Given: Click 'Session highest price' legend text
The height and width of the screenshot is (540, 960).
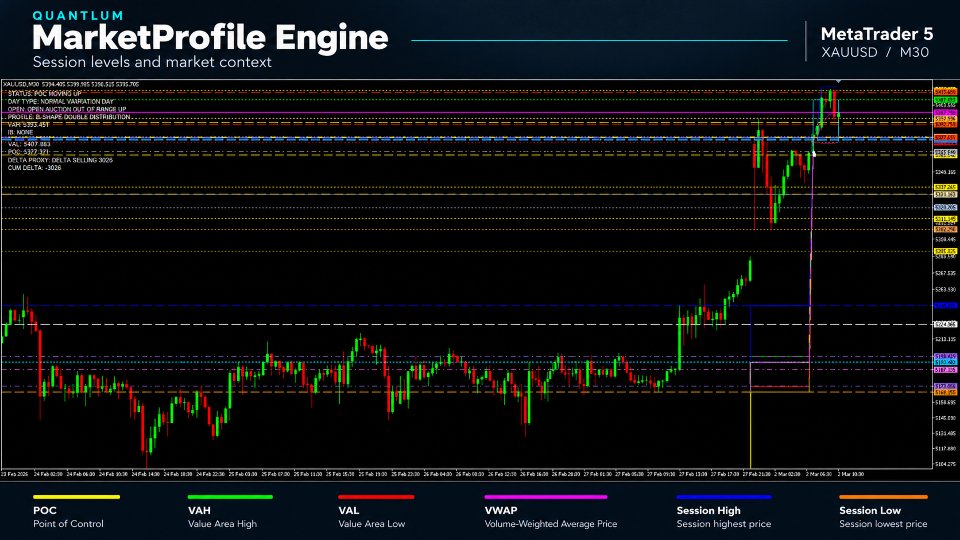Looking at the screenshot, I should tap(724, 524).
